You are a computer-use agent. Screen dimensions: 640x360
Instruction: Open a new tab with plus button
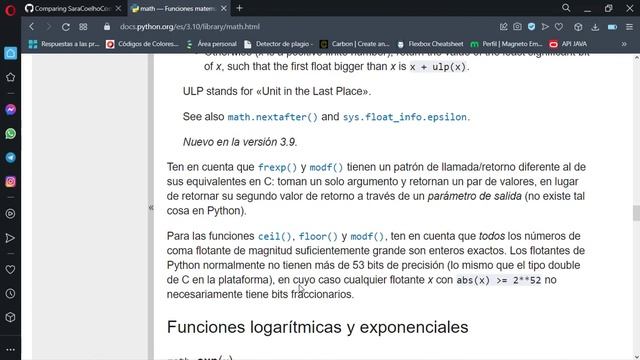(240, 8)
